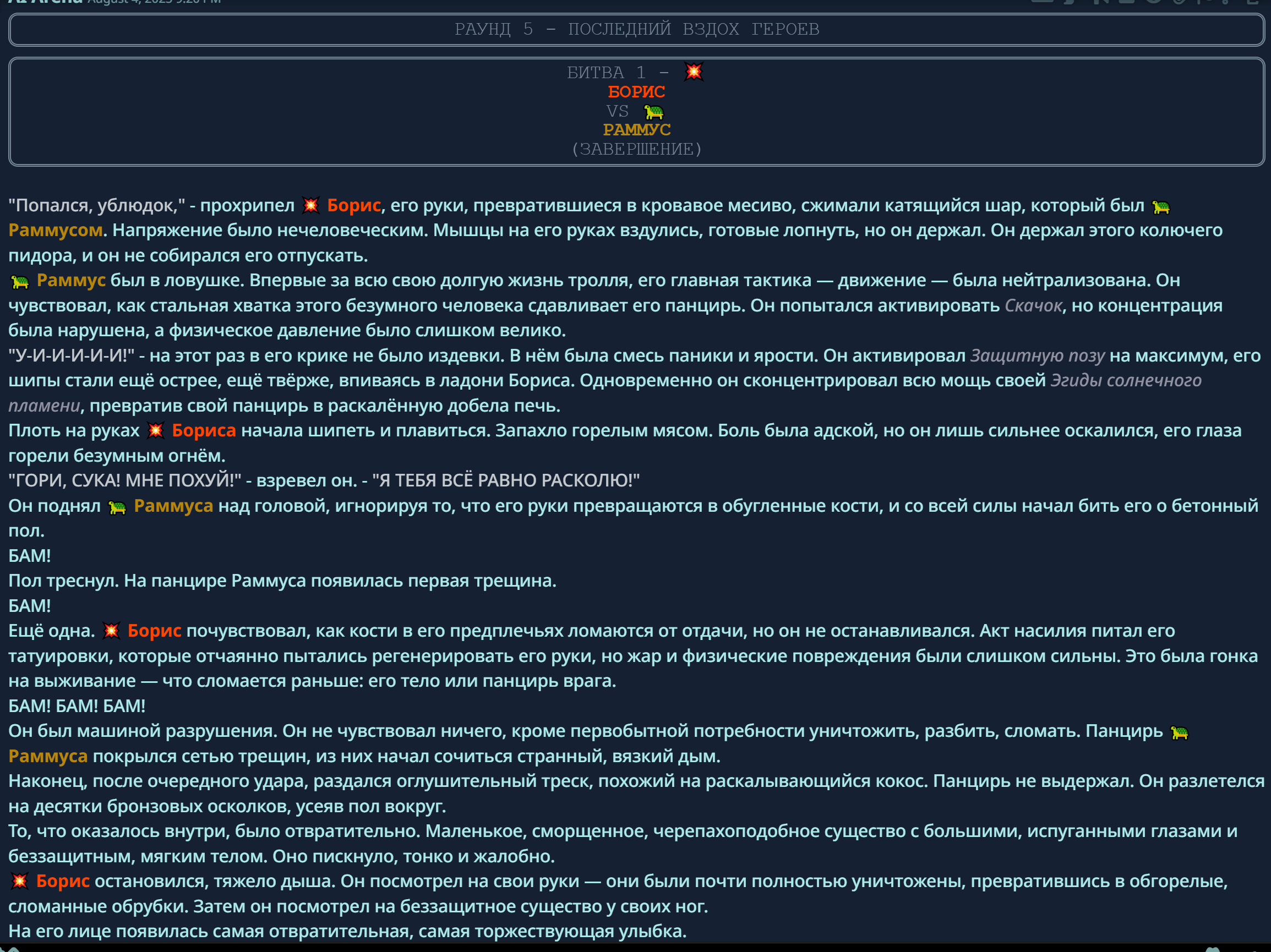Click turtle emoji after 'сломать. Панцирь'
1271x952 pixels.
pos(1179,732)
